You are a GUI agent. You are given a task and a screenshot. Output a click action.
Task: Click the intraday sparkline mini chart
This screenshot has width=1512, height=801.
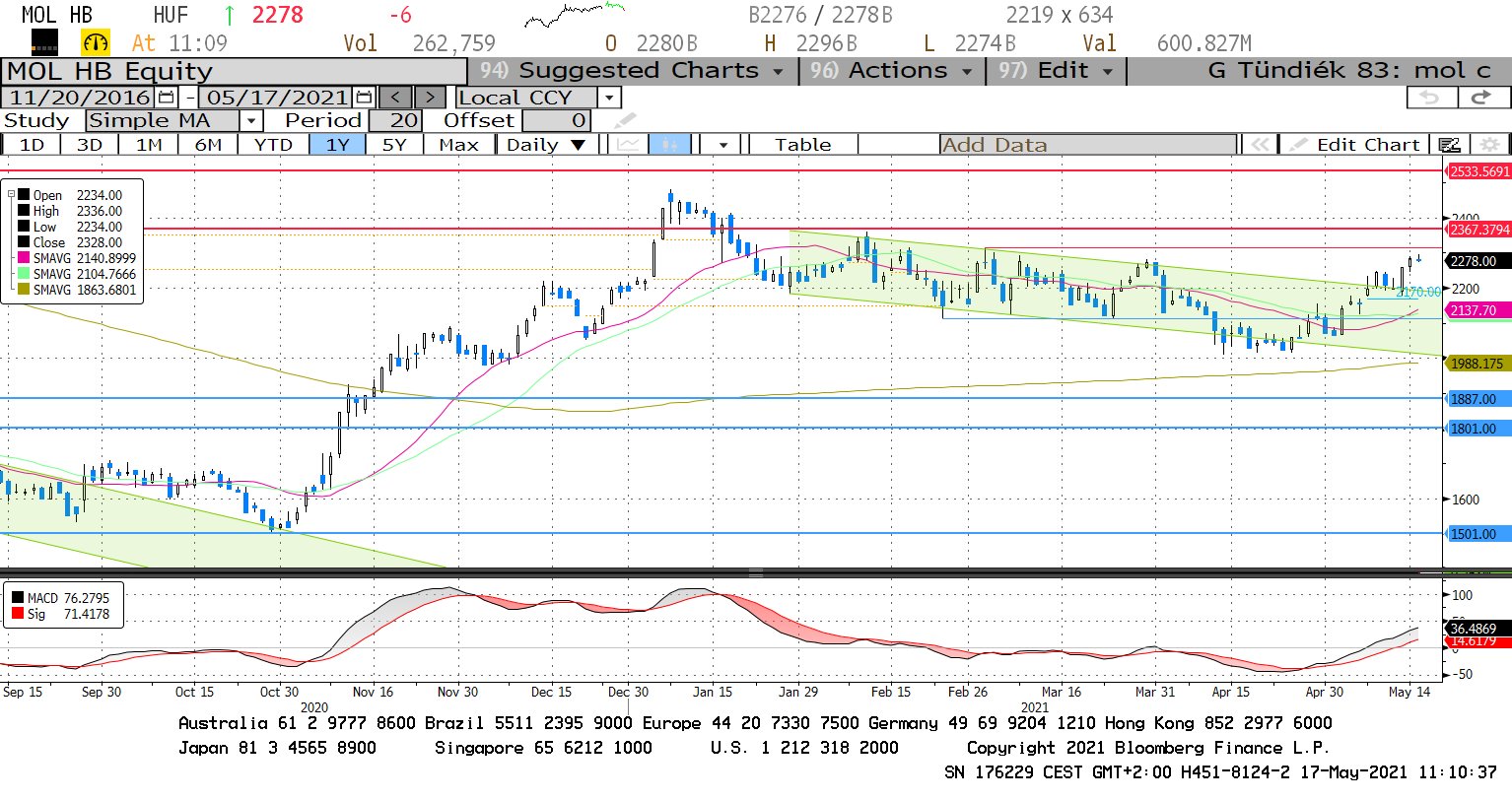(x=575, y=15)
